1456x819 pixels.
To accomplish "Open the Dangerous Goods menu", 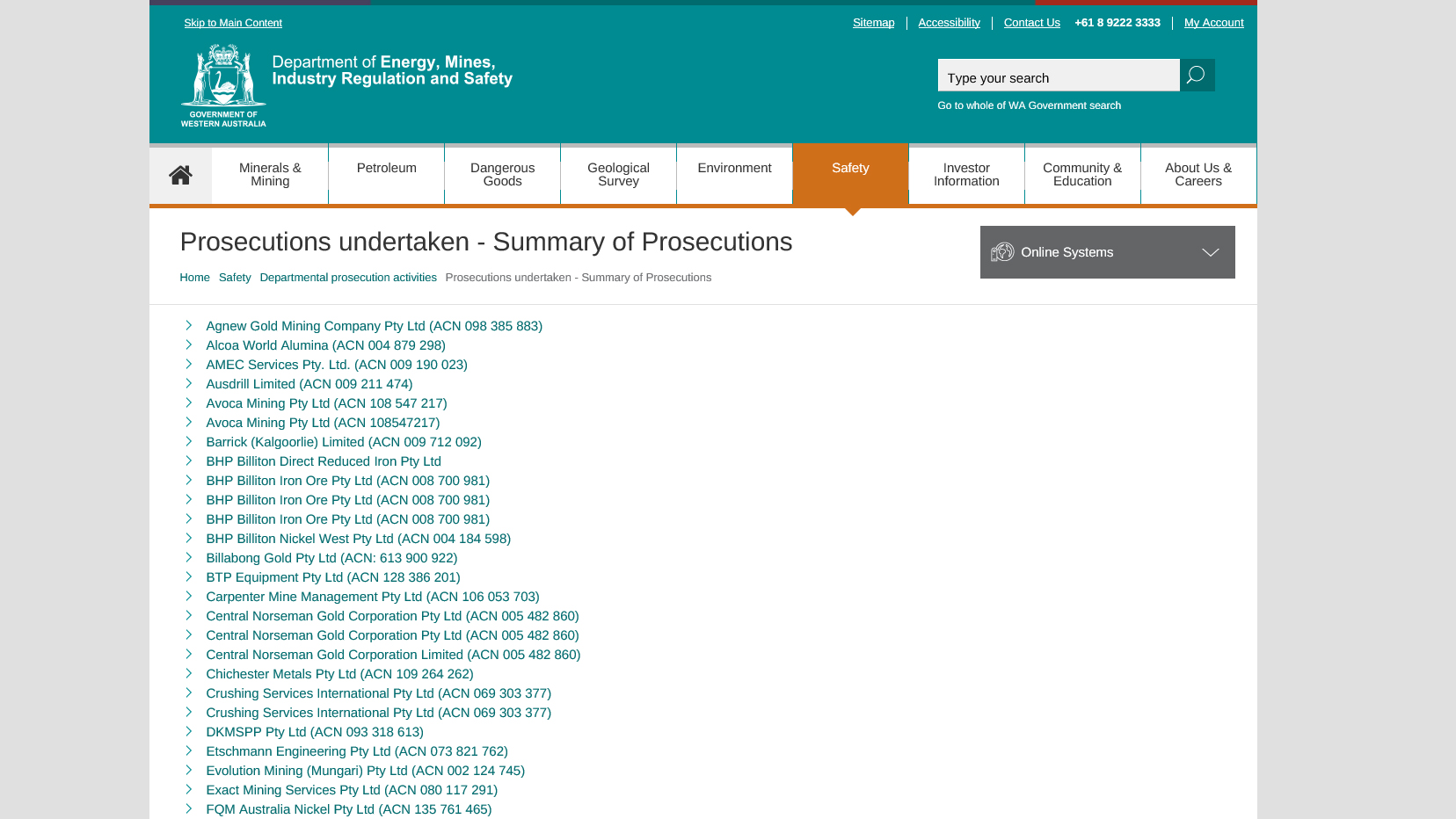I will 502,174.
